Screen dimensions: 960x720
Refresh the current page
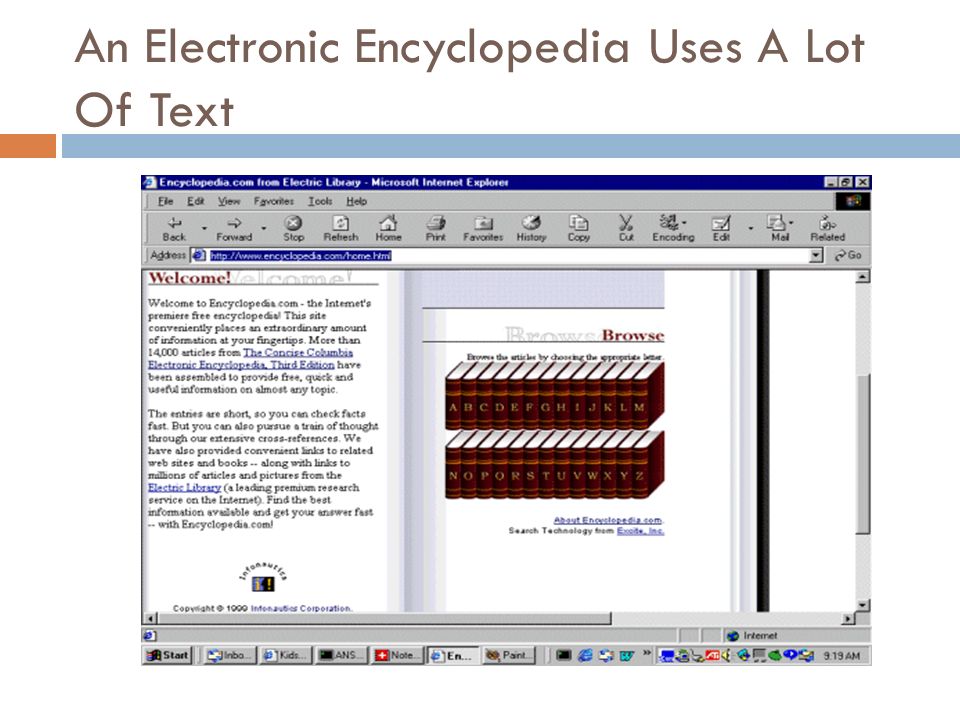pos(340,229)
